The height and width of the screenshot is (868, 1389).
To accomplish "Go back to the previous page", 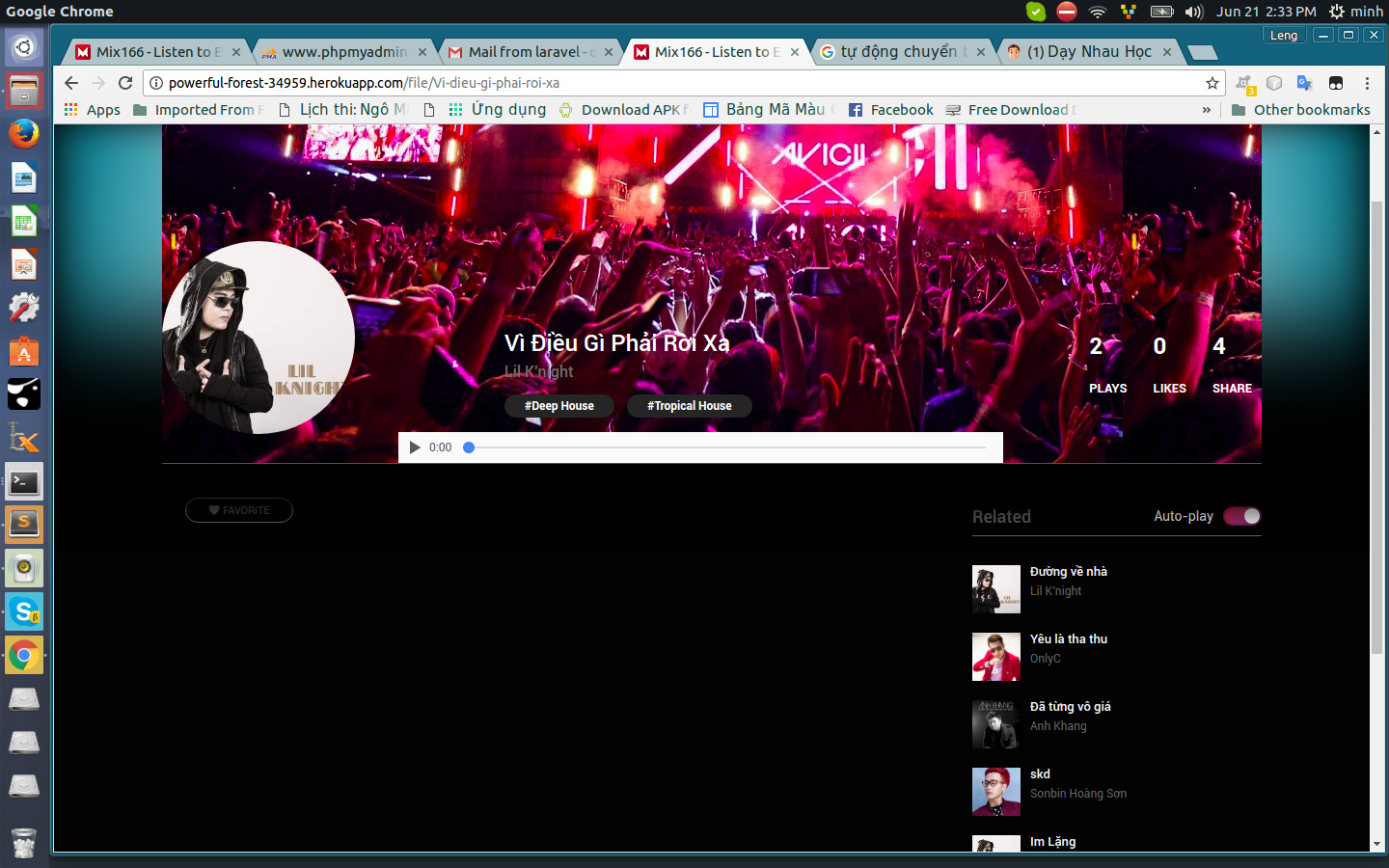I will tap(71, 83).
